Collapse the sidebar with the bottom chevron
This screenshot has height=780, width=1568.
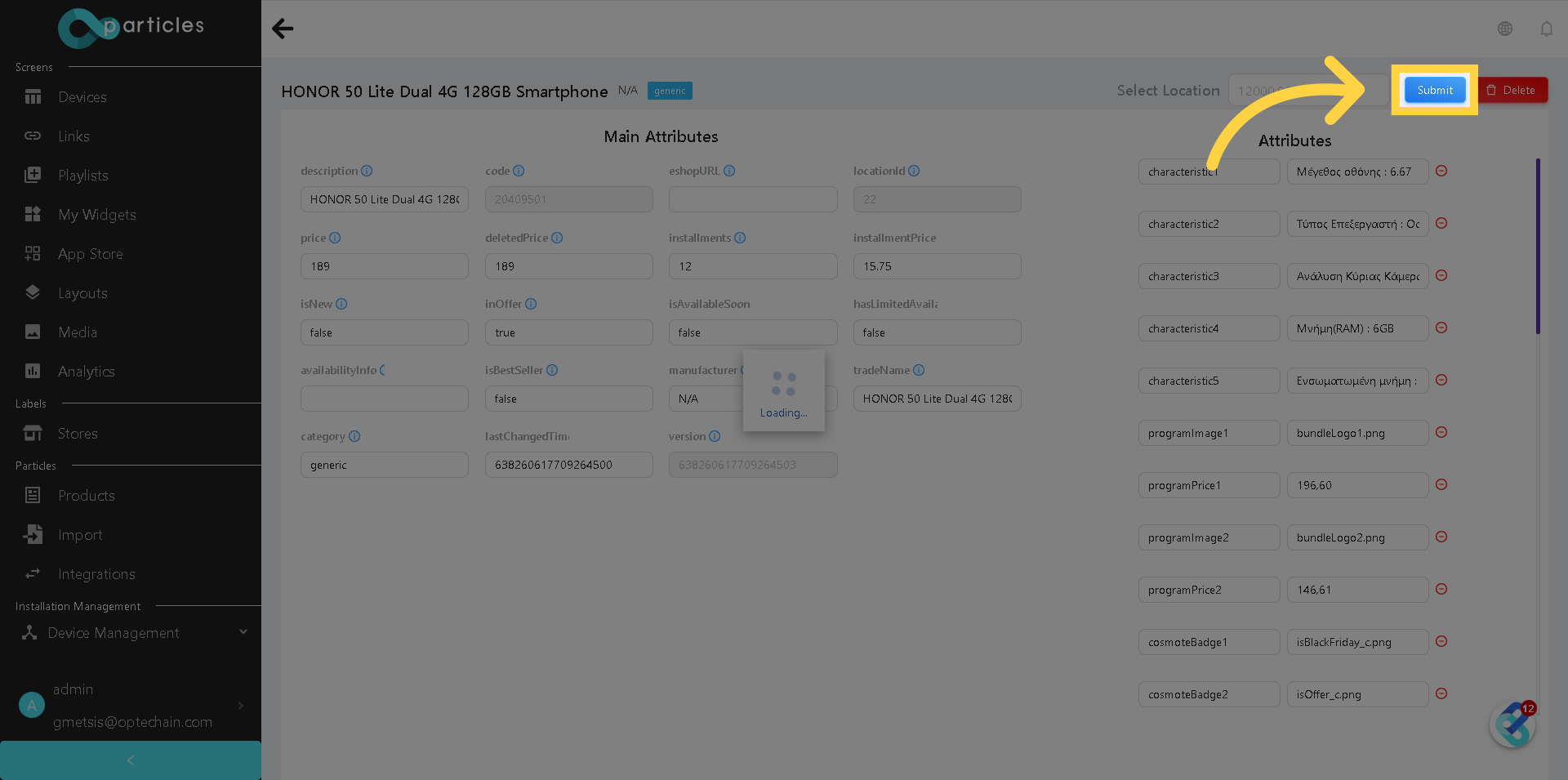(131, 760)
